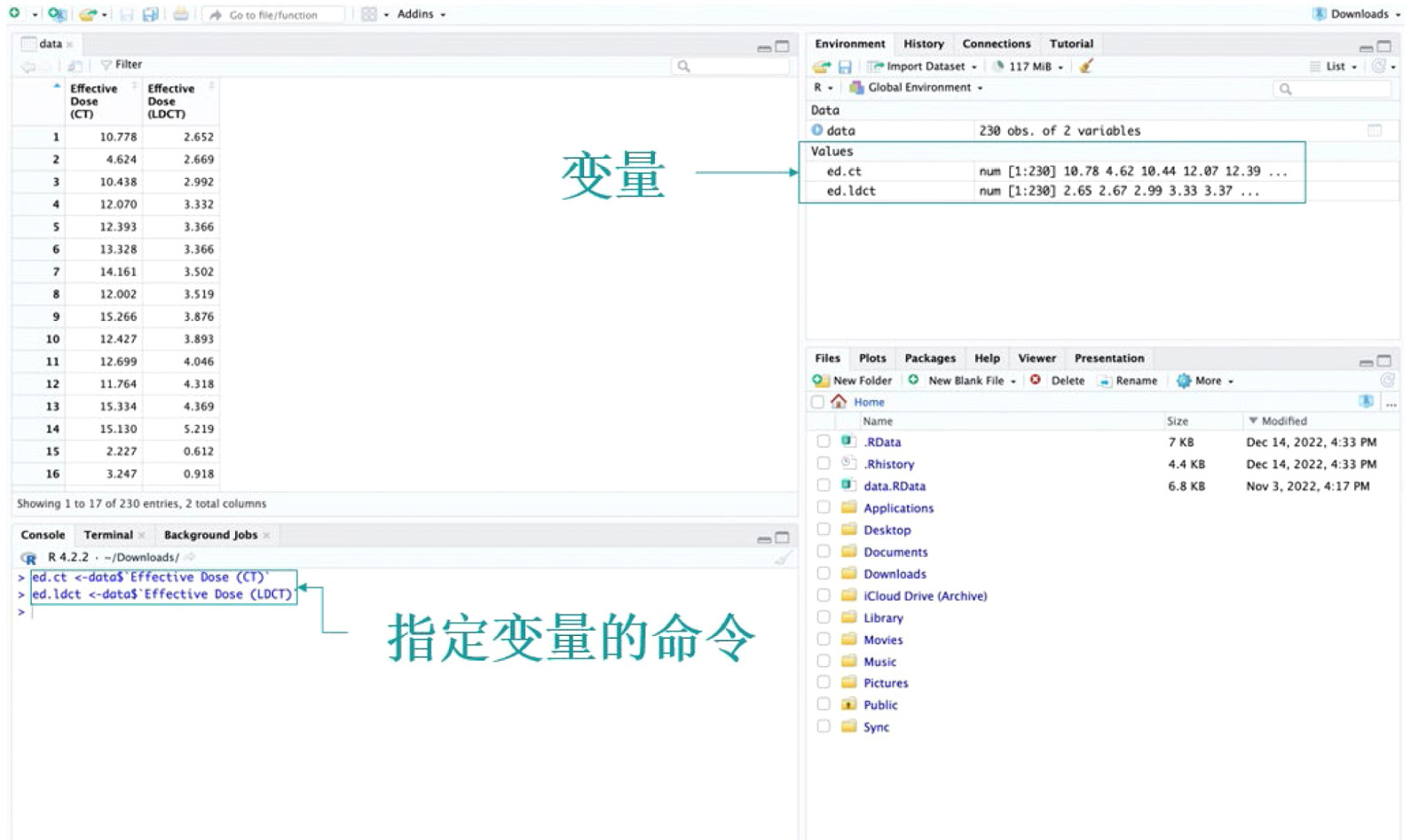Click the Home icon in the Files pane

839,402
